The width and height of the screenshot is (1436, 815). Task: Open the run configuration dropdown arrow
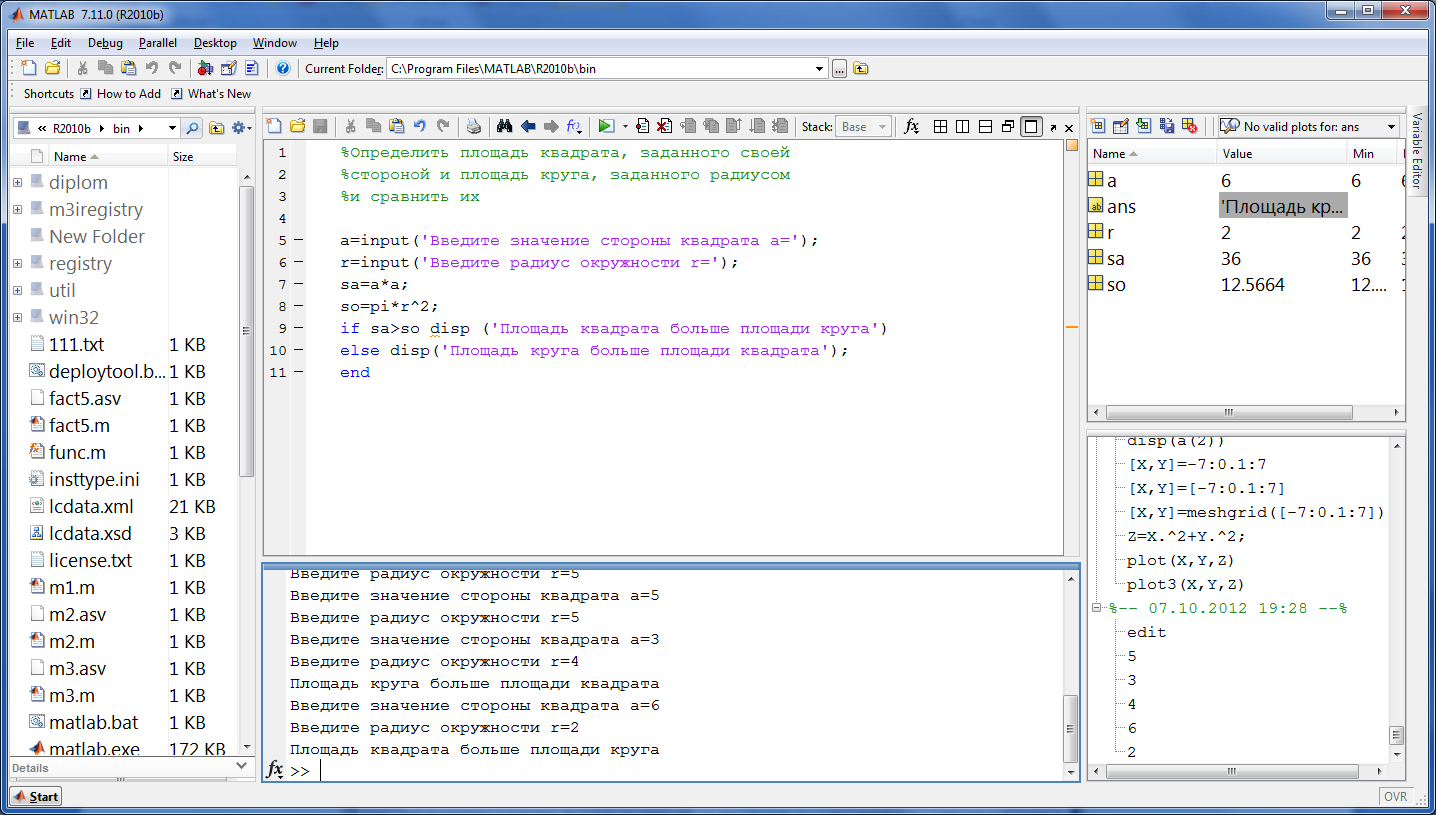[x=625, y=126]
